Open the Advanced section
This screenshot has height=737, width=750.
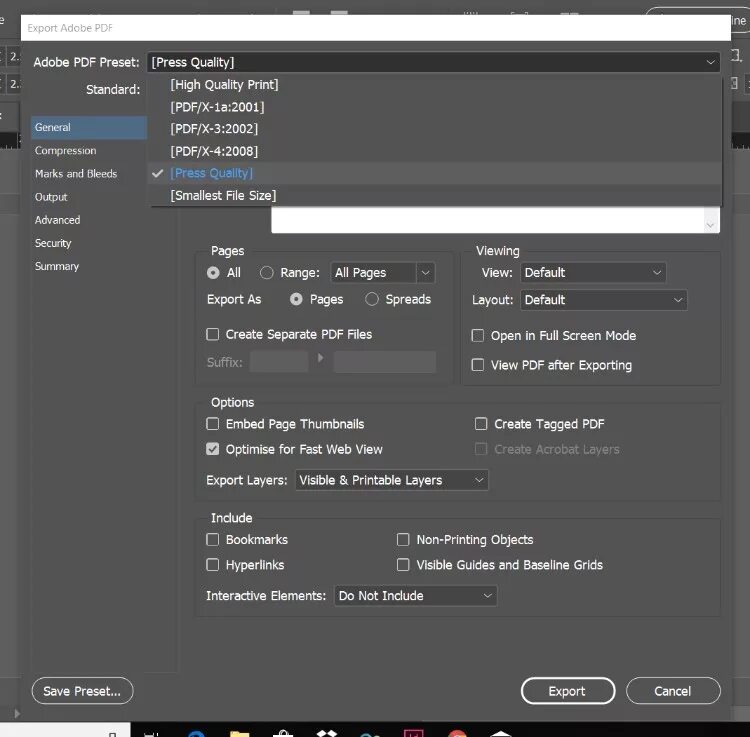click(57, 220)
